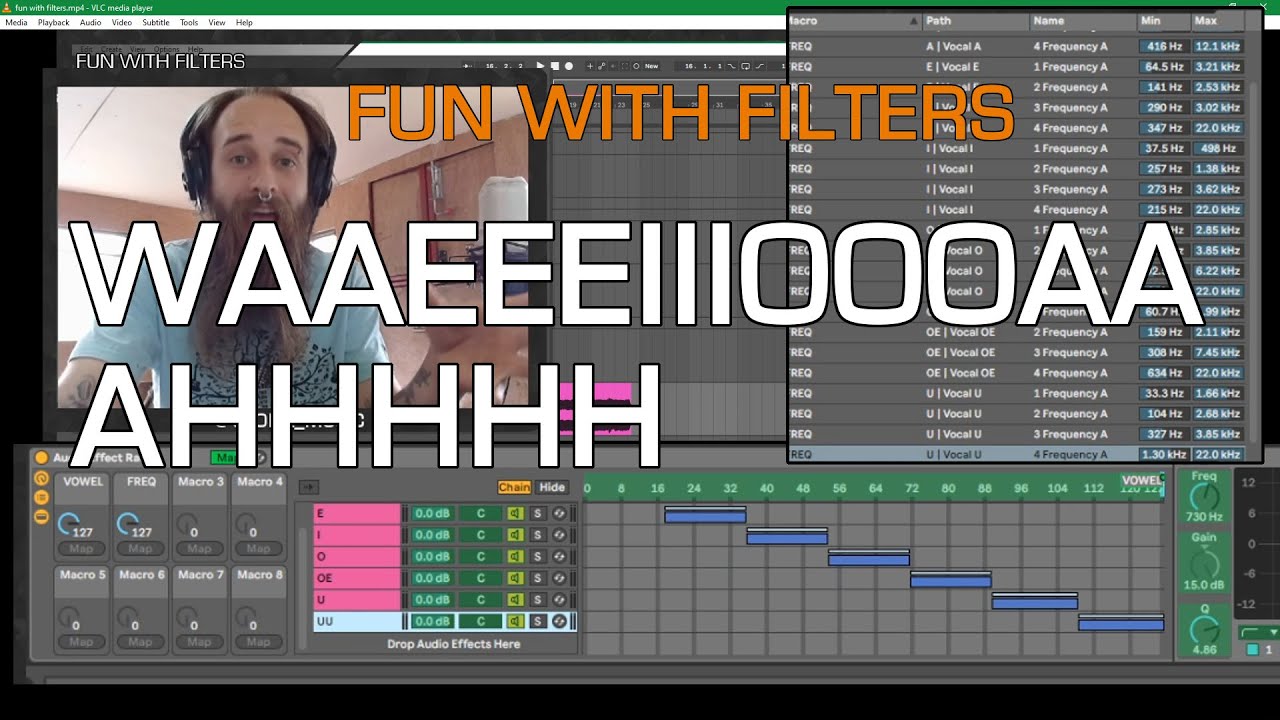Click Max value 12.1 kHz for Vocal A
The height and width of the screenshot is (720, 1280).
[1217, 46]
